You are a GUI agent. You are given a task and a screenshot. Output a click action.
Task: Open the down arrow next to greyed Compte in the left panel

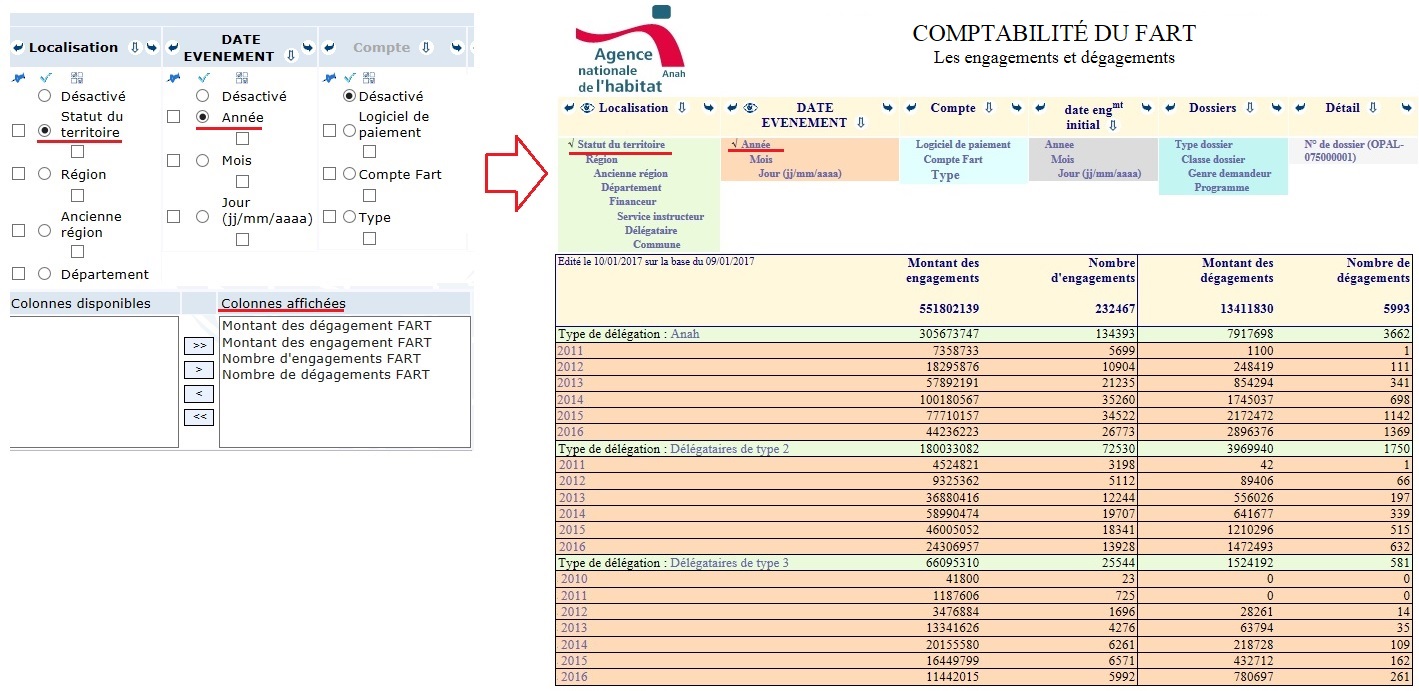coord(425,47)
